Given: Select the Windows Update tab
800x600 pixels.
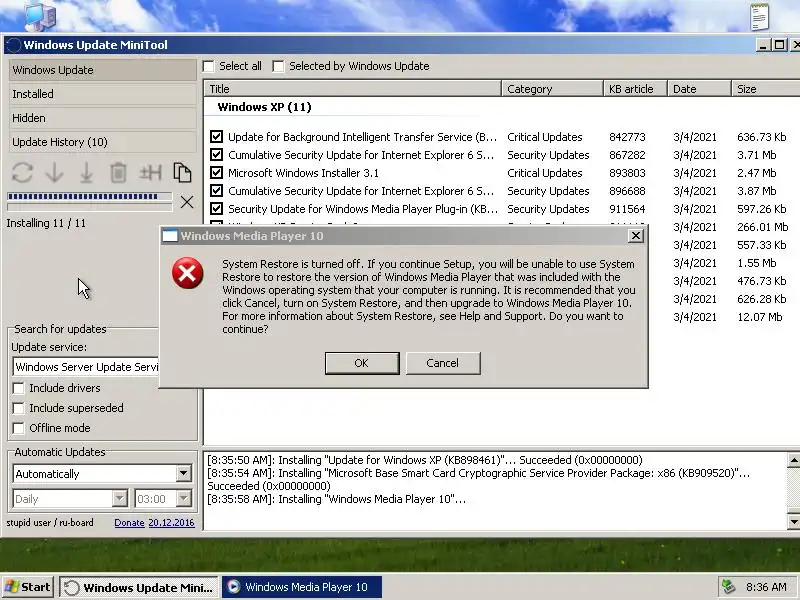Looking at the screenshot, I should tap(102, 70).
